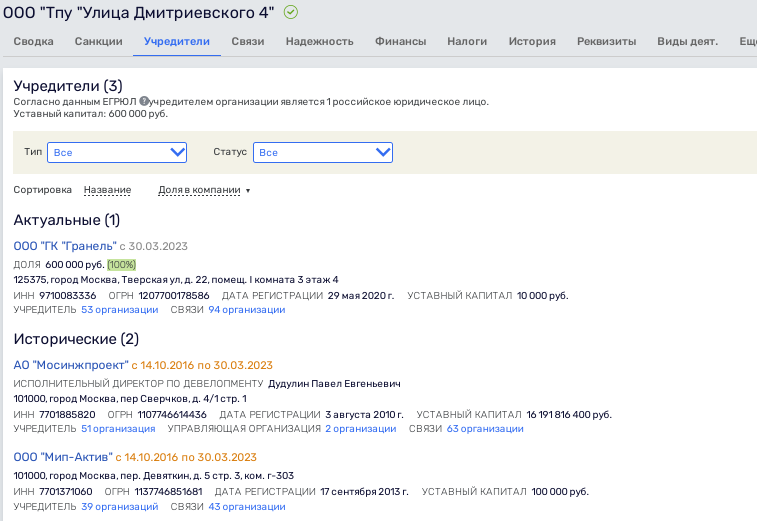Click Мип-Актив's registration date 17 сентября 2013 г.
This screenshot has height=521, width=757.
[364, 492]
